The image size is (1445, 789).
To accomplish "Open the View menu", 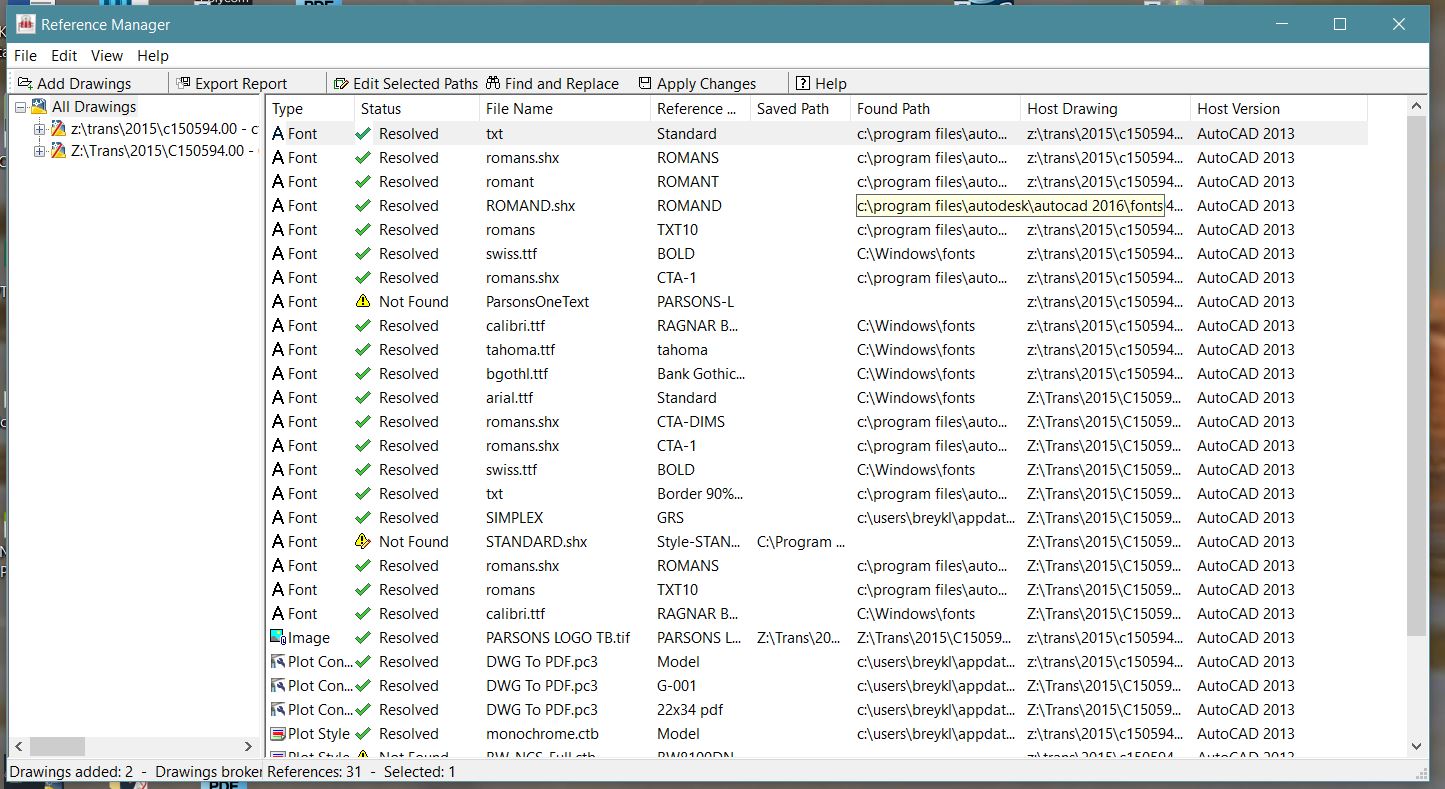I will point(106,55).
